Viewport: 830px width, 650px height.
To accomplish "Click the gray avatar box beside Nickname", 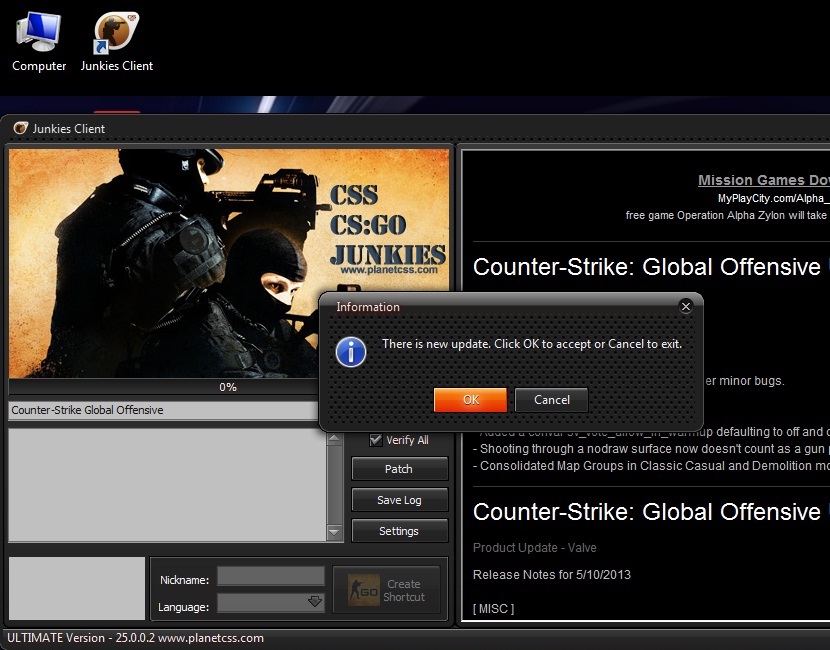I will (x=77, y=588).
